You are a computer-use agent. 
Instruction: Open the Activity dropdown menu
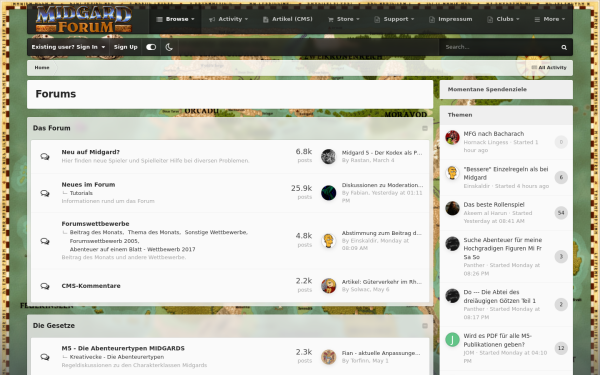228,19
